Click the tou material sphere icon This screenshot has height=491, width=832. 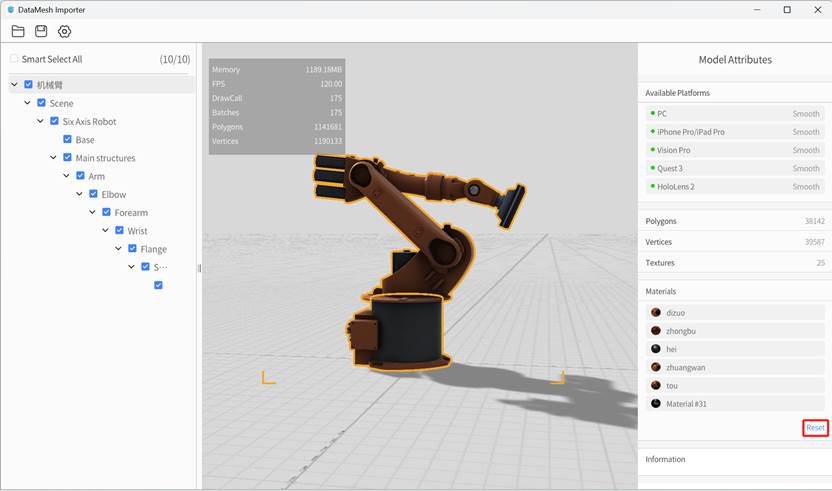[x=656, y=385]
